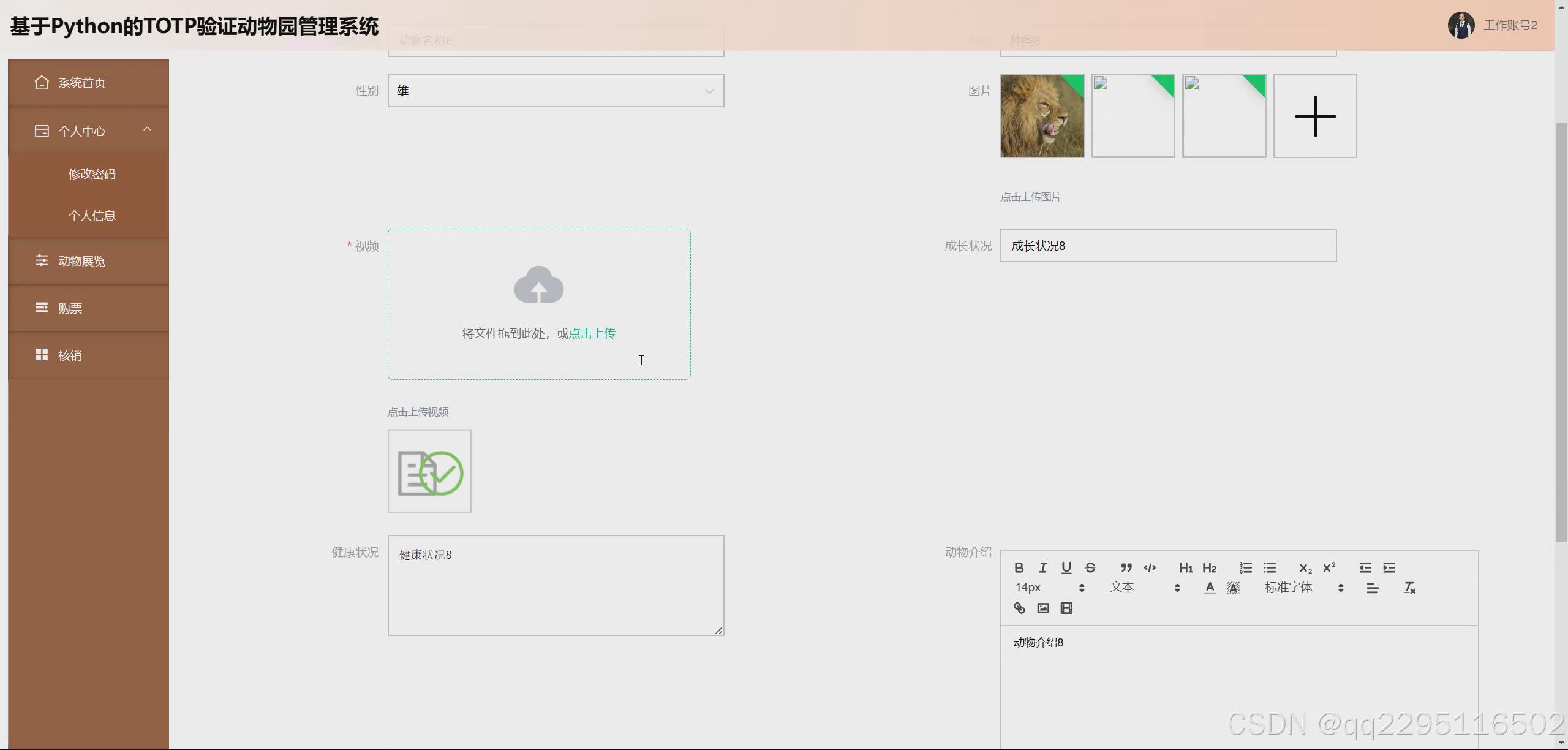This screenshot has width=1568, height=750.
Task: Click the plus button to add picture
Action: (1315, 116)
